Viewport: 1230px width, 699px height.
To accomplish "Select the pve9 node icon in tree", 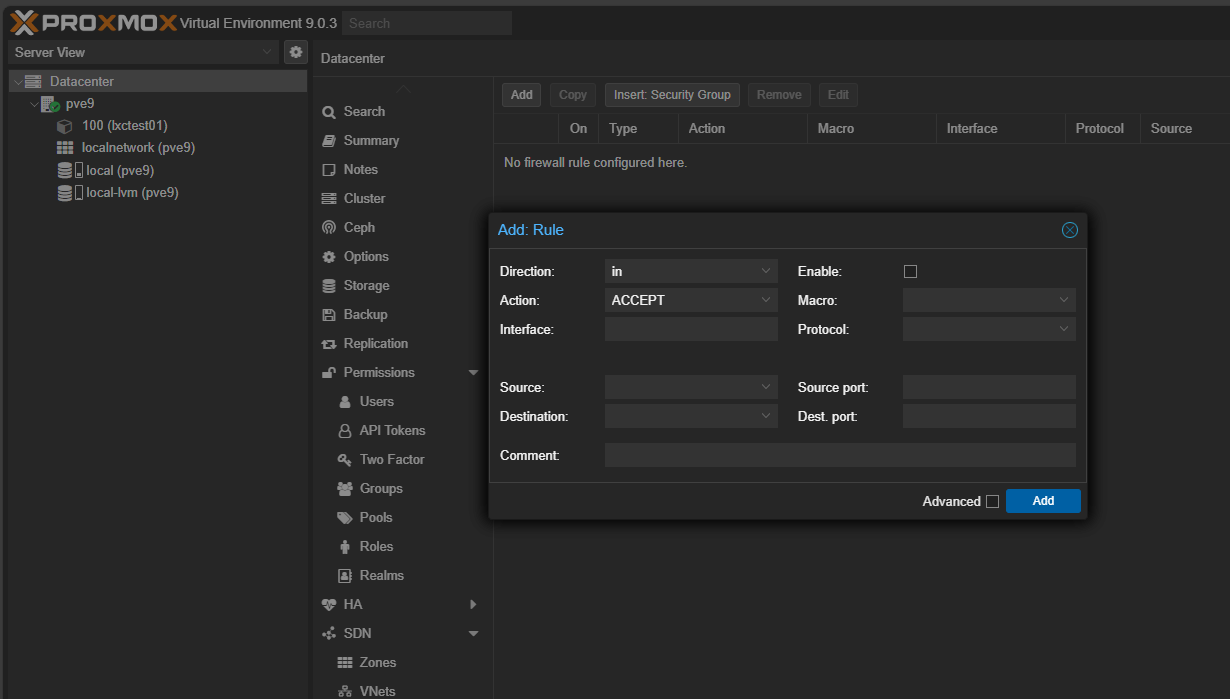I will click(50, 104).
